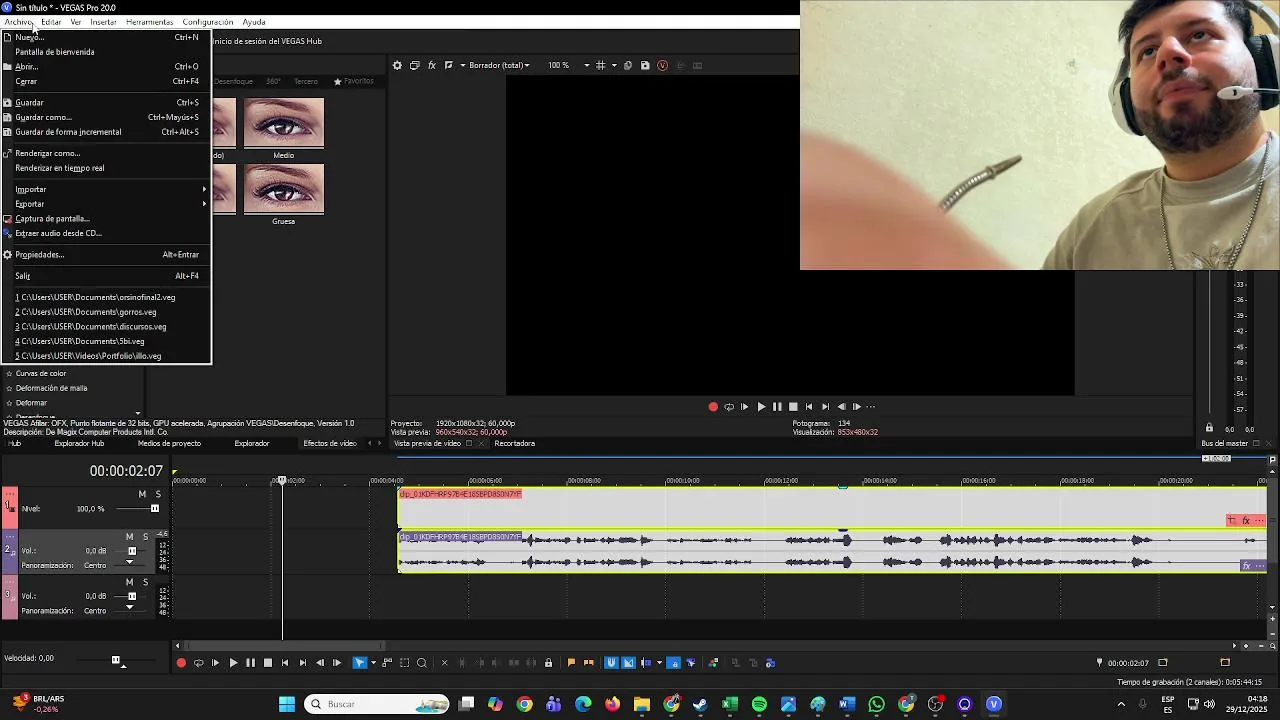Open Propiedades... from Archivo menu
This screenshot has width=1280, height=720.
pos(106,254)
